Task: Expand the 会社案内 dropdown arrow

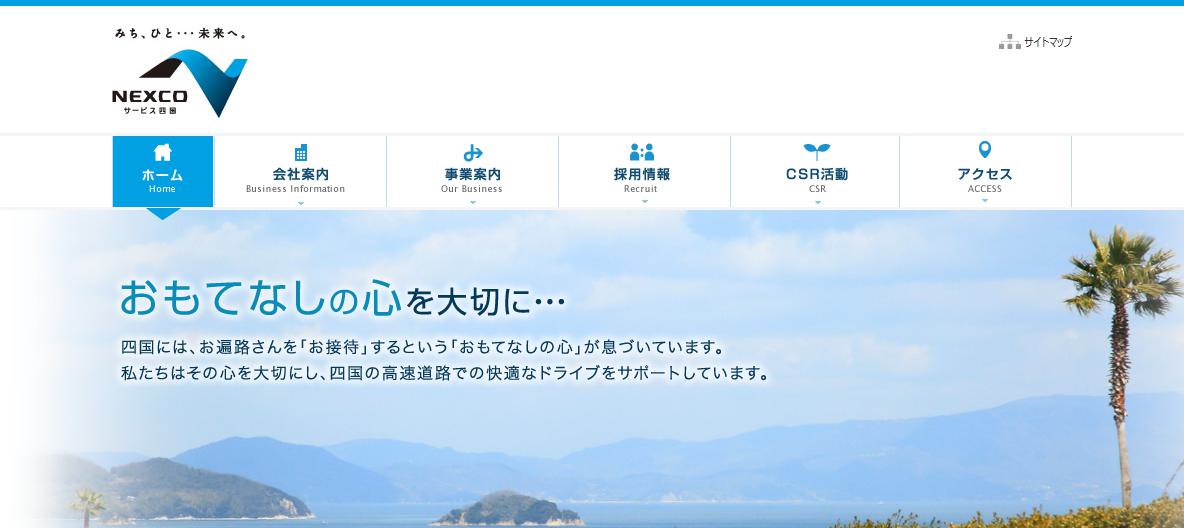Action: pos(301,202)
